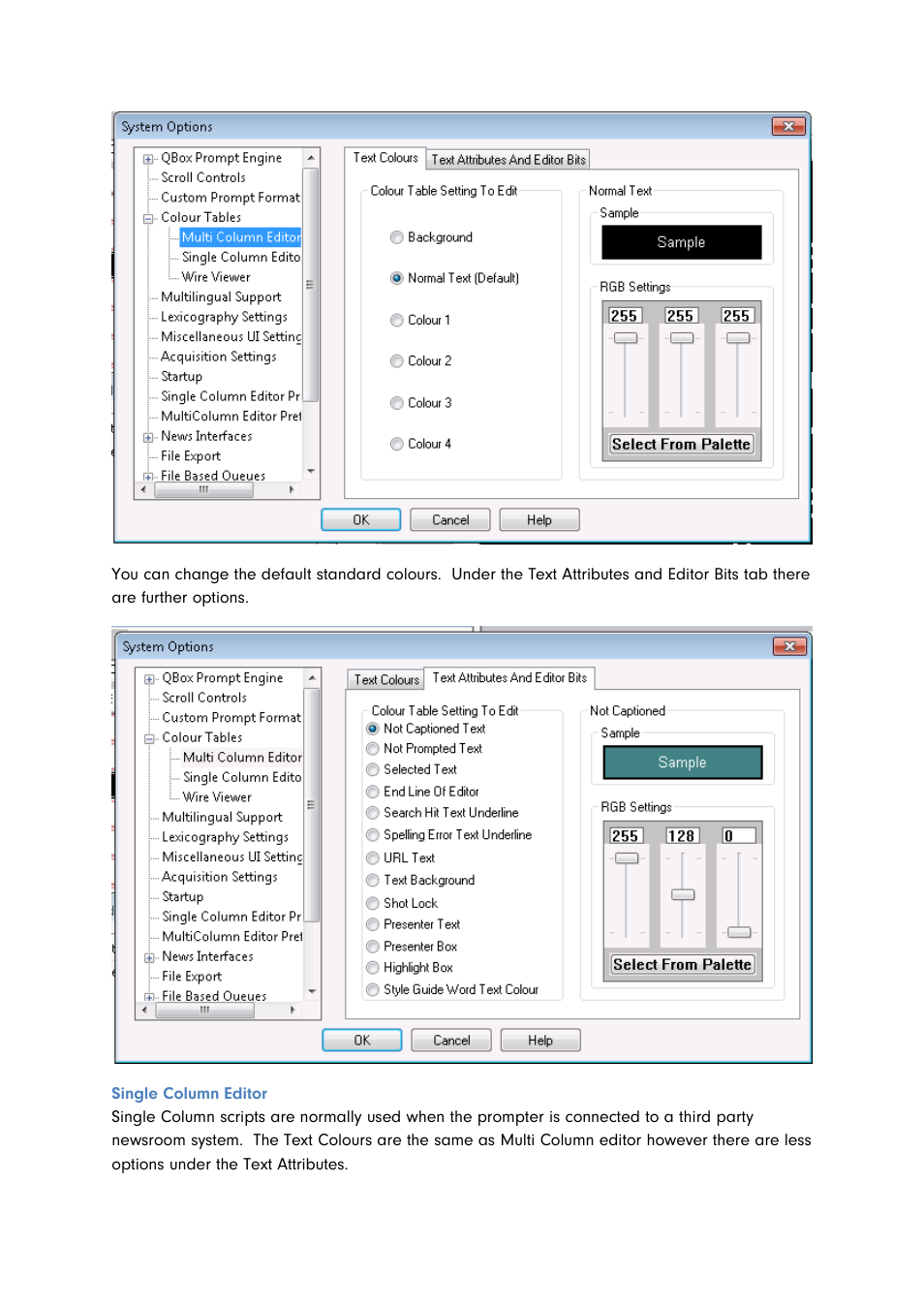Choose the Colour 2 radio option
Screen dimensions: 924x1308
point(396,361)
